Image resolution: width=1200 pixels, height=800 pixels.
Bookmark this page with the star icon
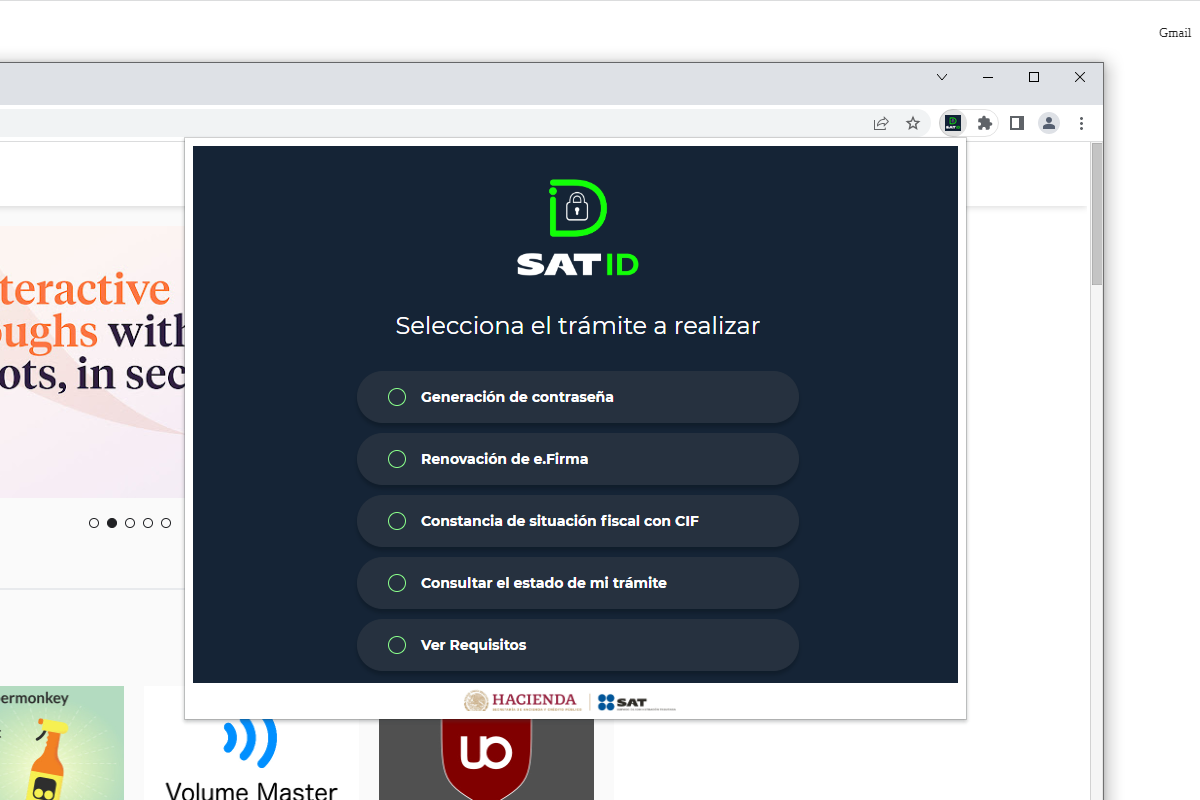pyautogui.click(x=913, y=123)
